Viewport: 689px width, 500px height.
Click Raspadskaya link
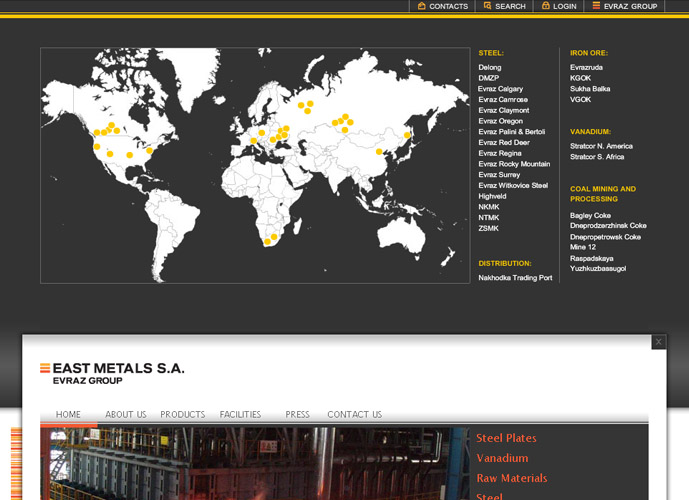(x=591, y=258)
